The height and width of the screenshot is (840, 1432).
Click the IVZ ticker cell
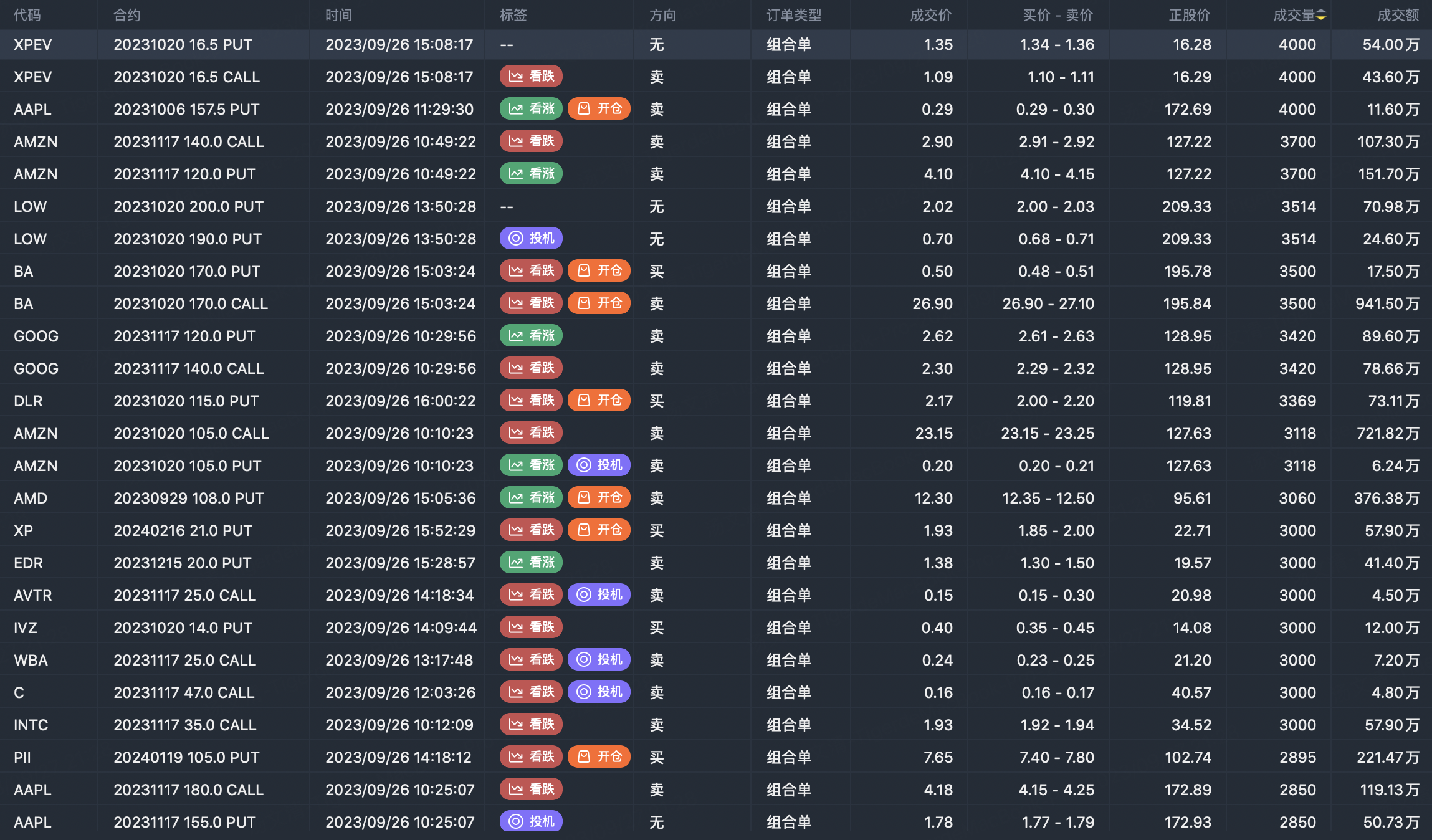(x=26, y=628)
